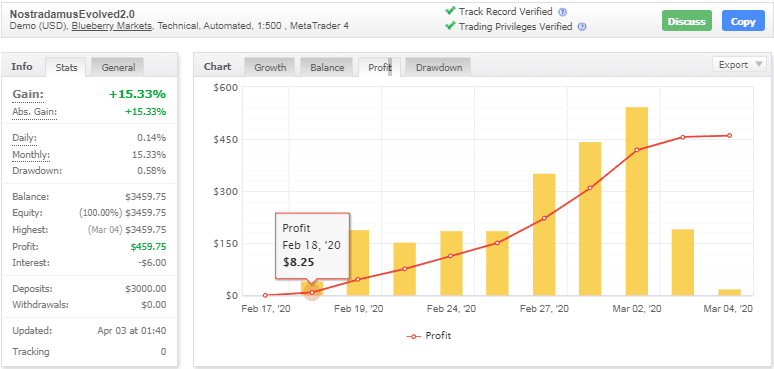Viewport: 774px width, 369px height.
Task: Click the underlined Gain label
Action: click(28, 94)
